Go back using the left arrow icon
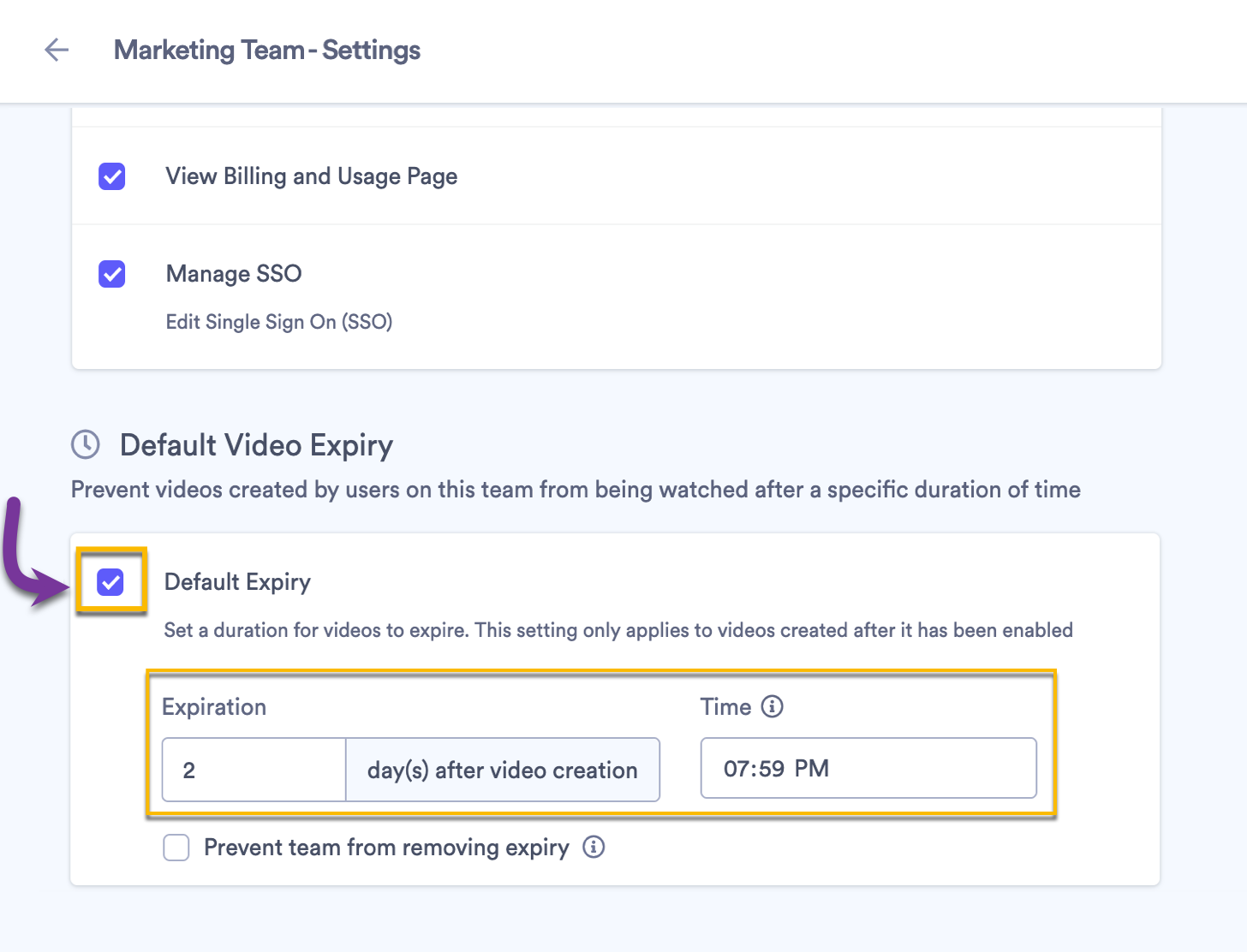The height and width of the screenshot is (952, 1247). tap(57, 50)
